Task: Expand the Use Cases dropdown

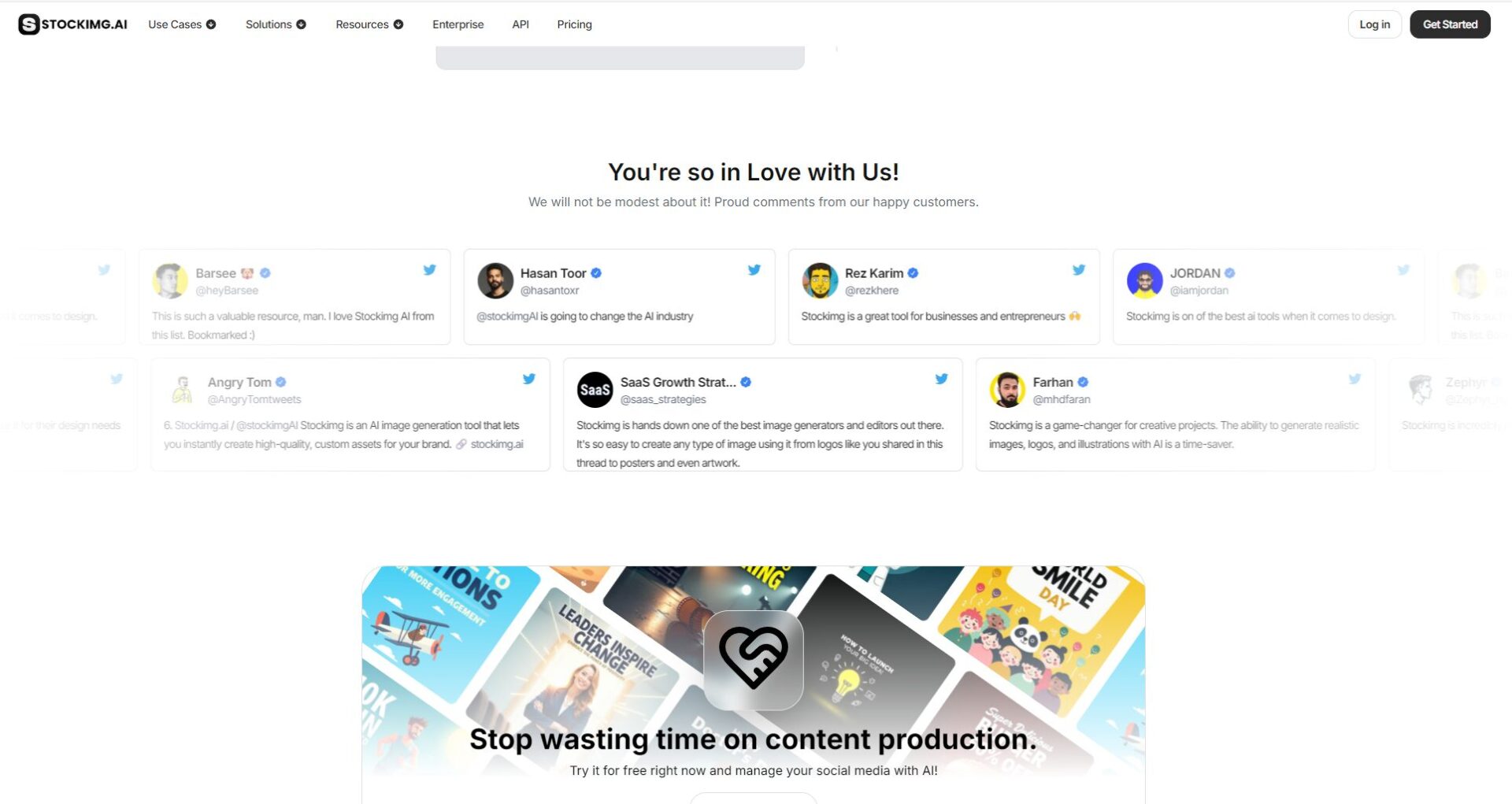Action: point(182,24)
